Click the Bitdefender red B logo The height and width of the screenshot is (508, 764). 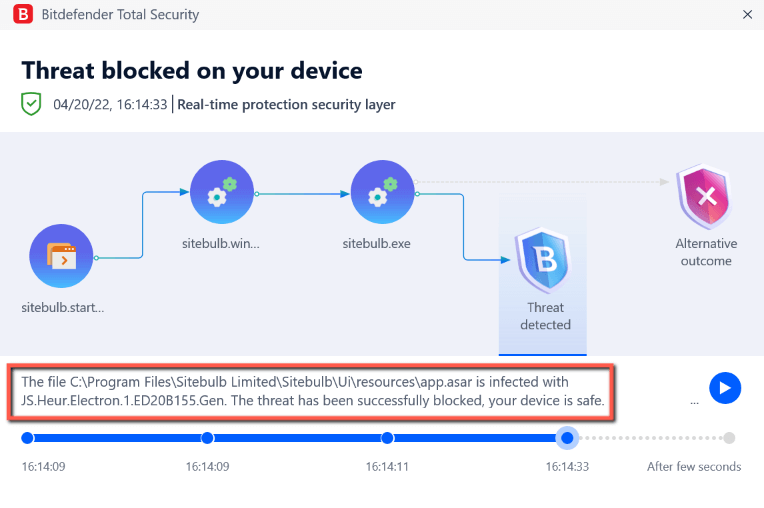tap(23, 14)
